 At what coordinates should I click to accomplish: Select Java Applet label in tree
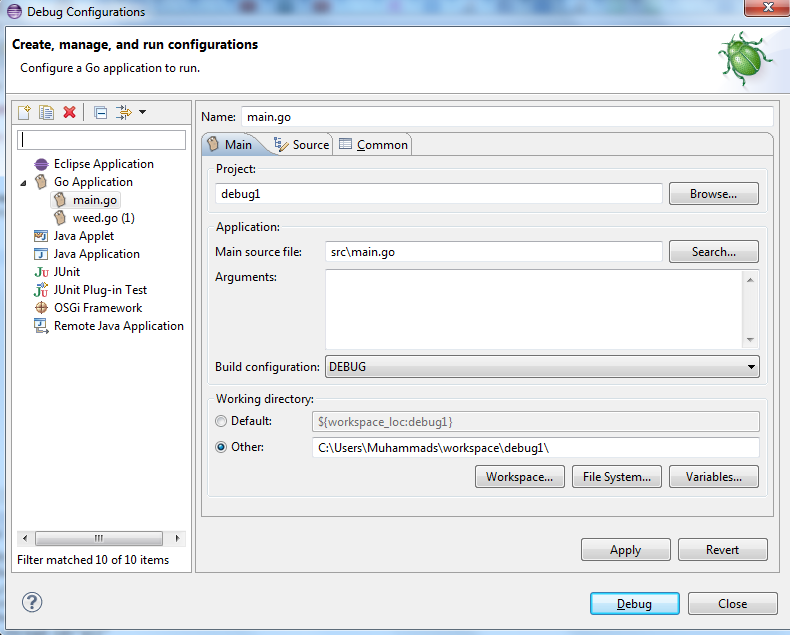pos(84,236)
